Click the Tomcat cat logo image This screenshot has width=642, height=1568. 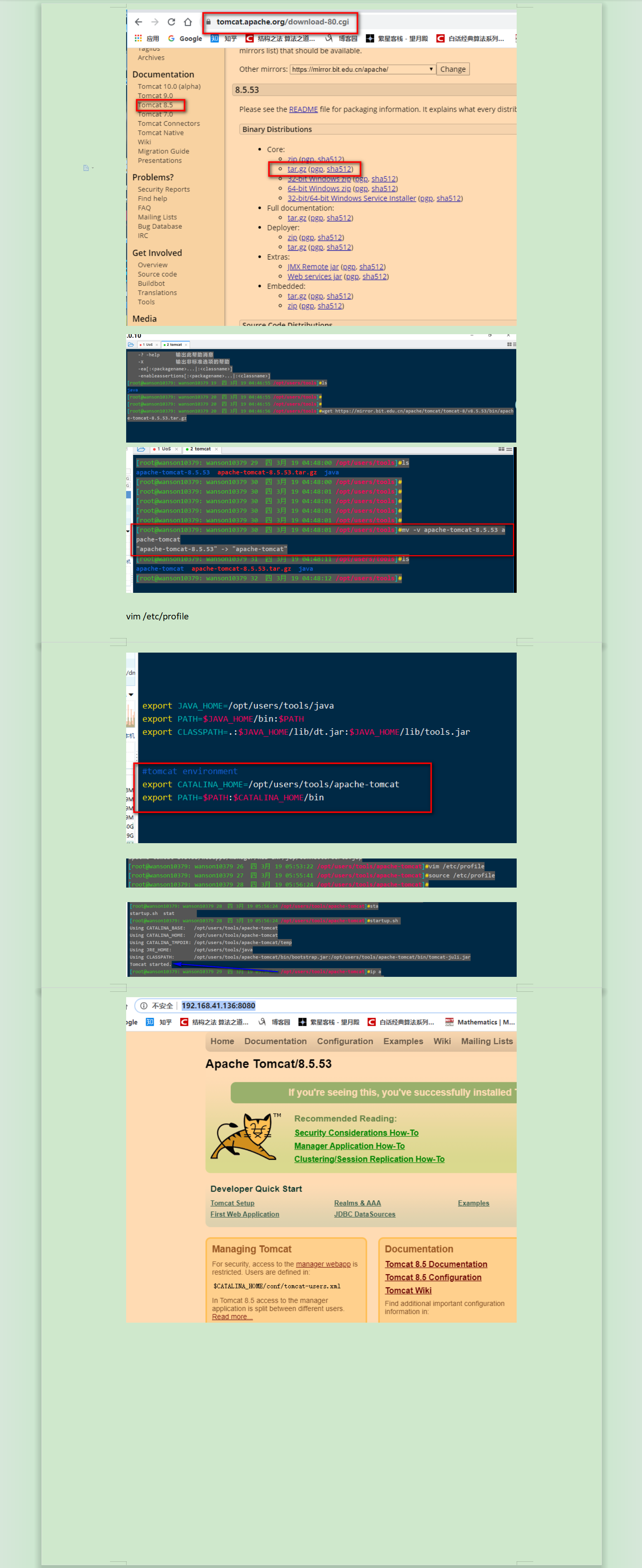[x=245, y=1136]
